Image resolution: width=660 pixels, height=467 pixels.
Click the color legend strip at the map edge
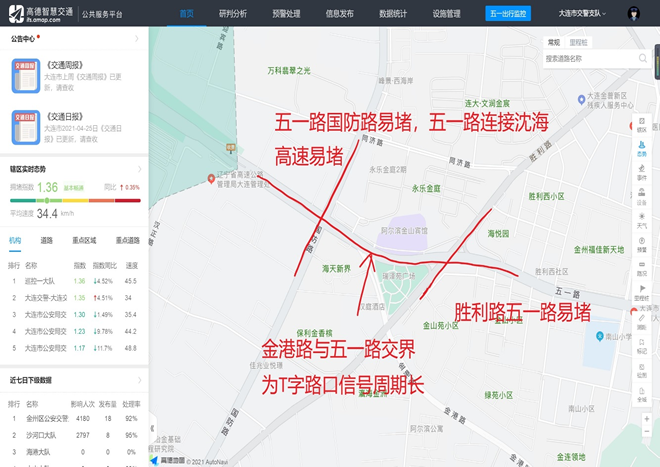657,61
